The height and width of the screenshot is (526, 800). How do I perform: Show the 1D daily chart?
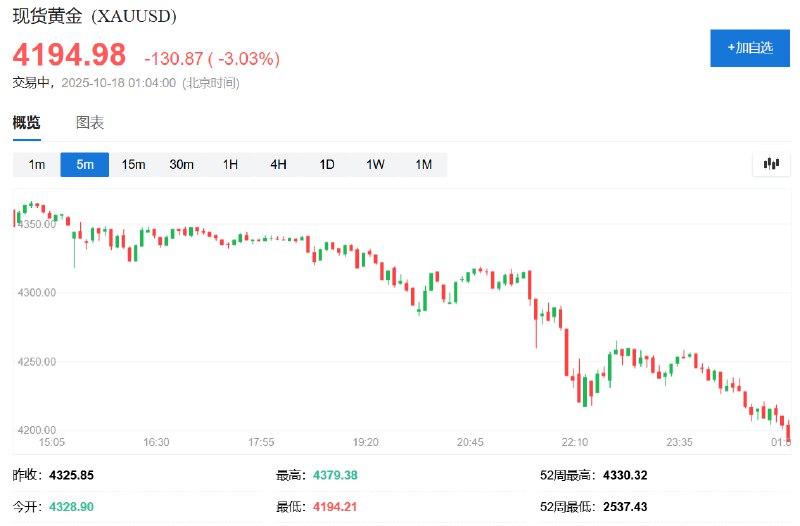pos(327,164)
